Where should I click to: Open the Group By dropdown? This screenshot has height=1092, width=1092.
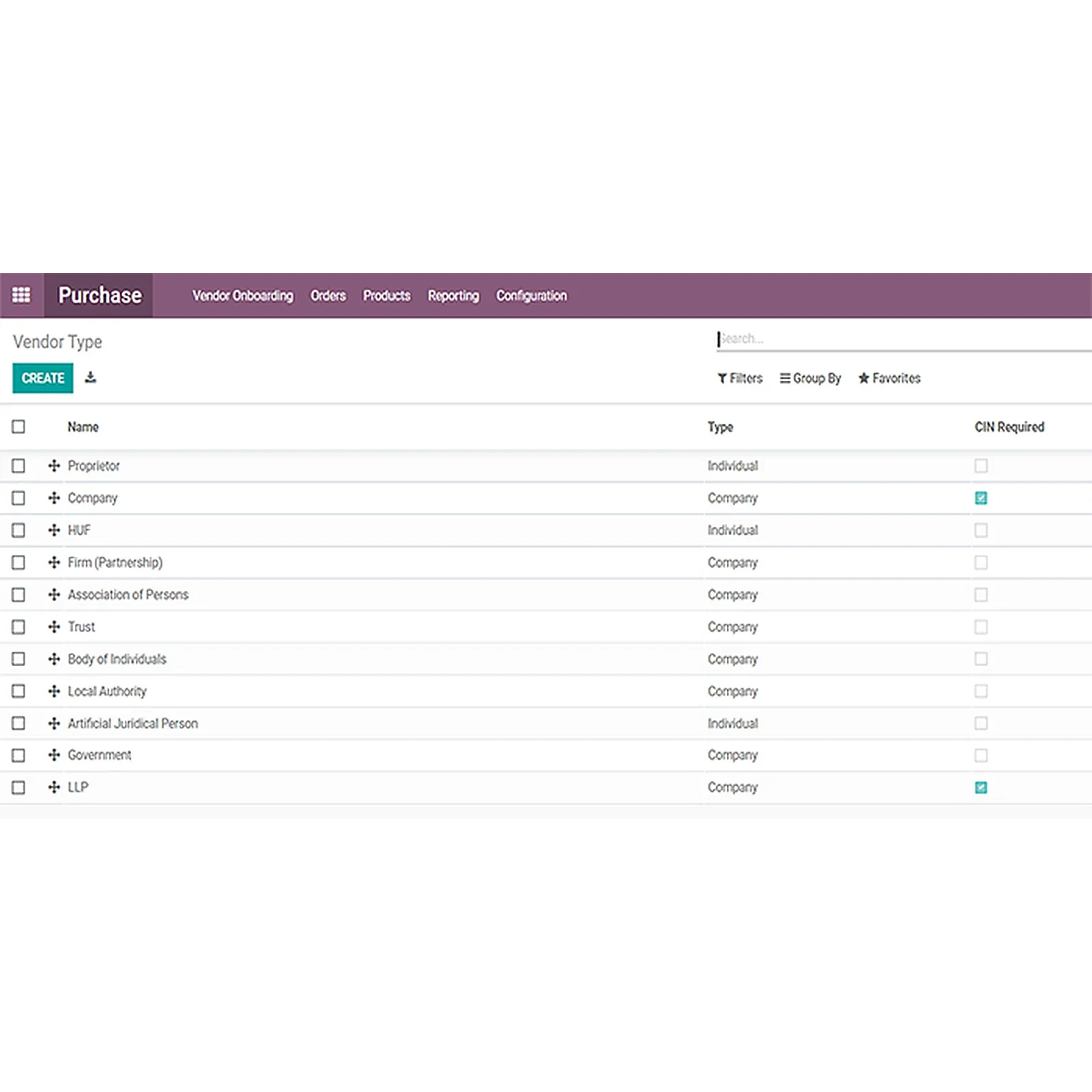pos(810,378)
